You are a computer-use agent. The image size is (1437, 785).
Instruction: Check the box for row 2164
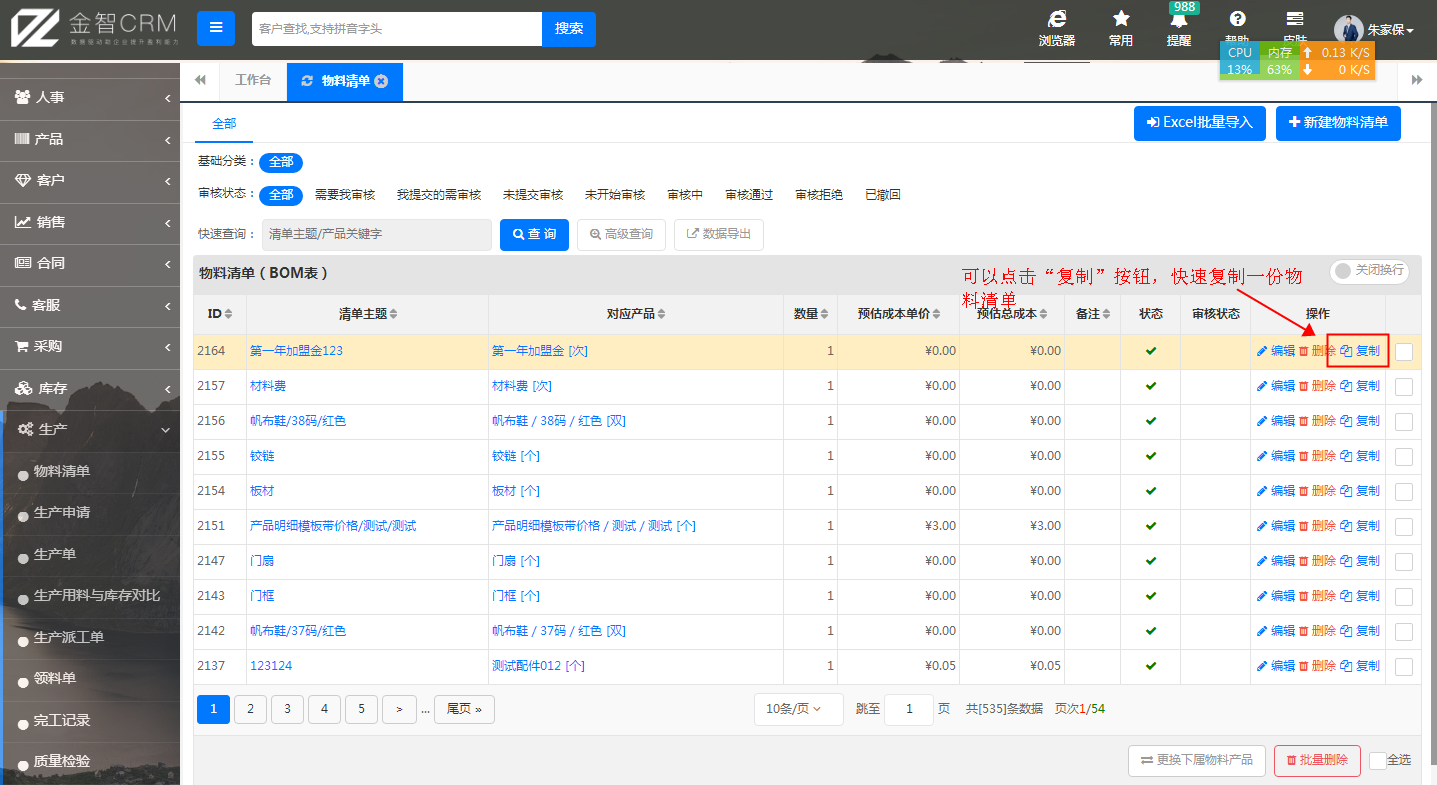click(x=1404, y=352)
